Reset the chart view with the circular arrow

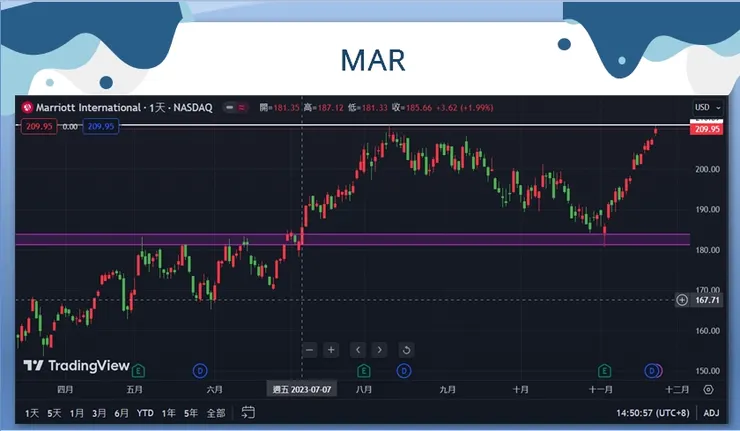pyautogui.click(x=406, y=350)
